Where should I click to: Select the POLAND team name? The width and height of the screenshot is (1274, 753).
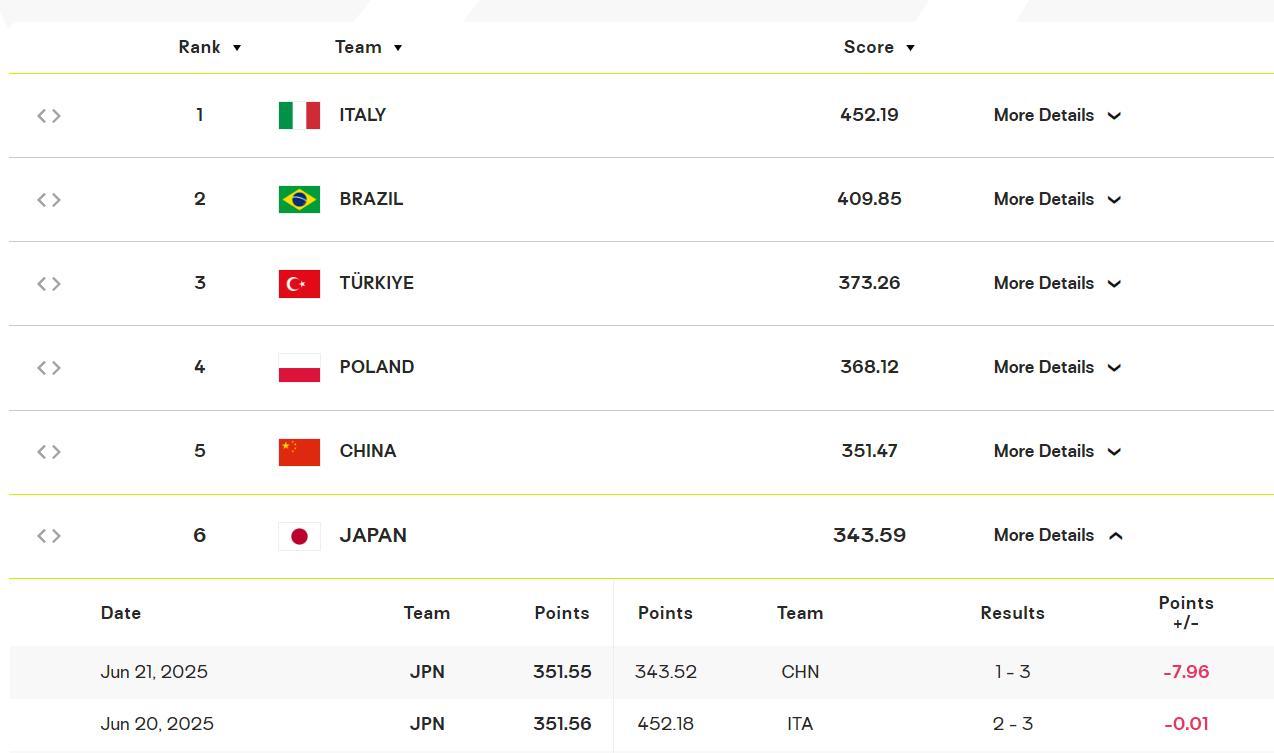point(377,367)
